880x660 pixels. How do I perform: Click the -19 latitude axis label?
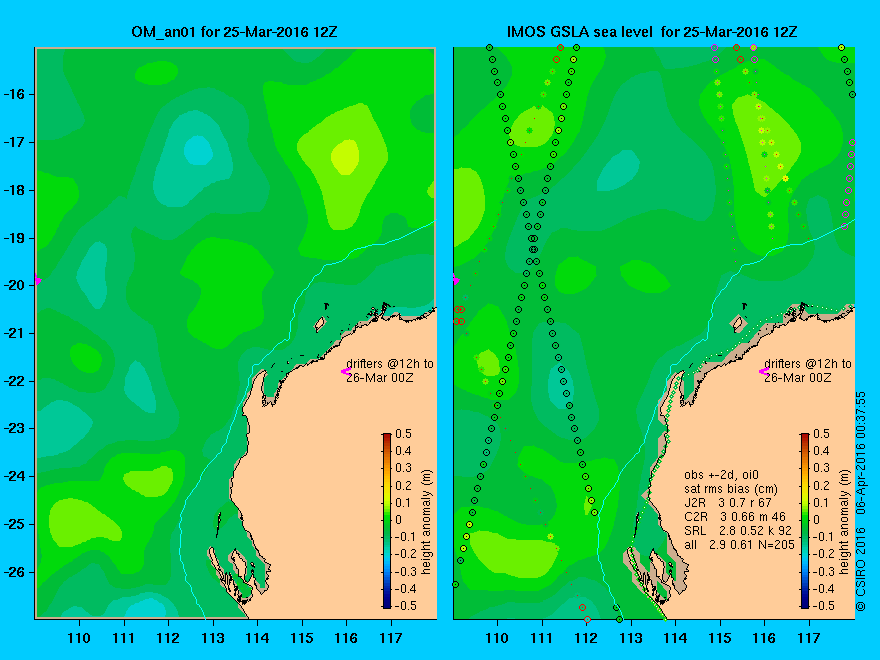(x=15, y=238)
